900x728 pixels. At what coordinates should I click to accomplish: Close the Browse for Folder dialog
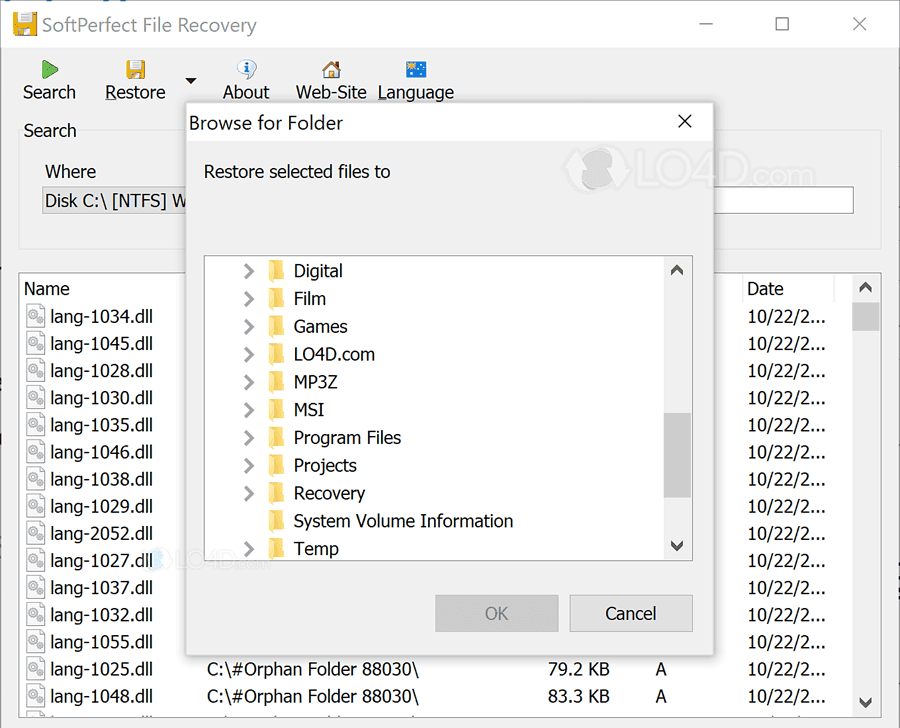pos(684,122)
